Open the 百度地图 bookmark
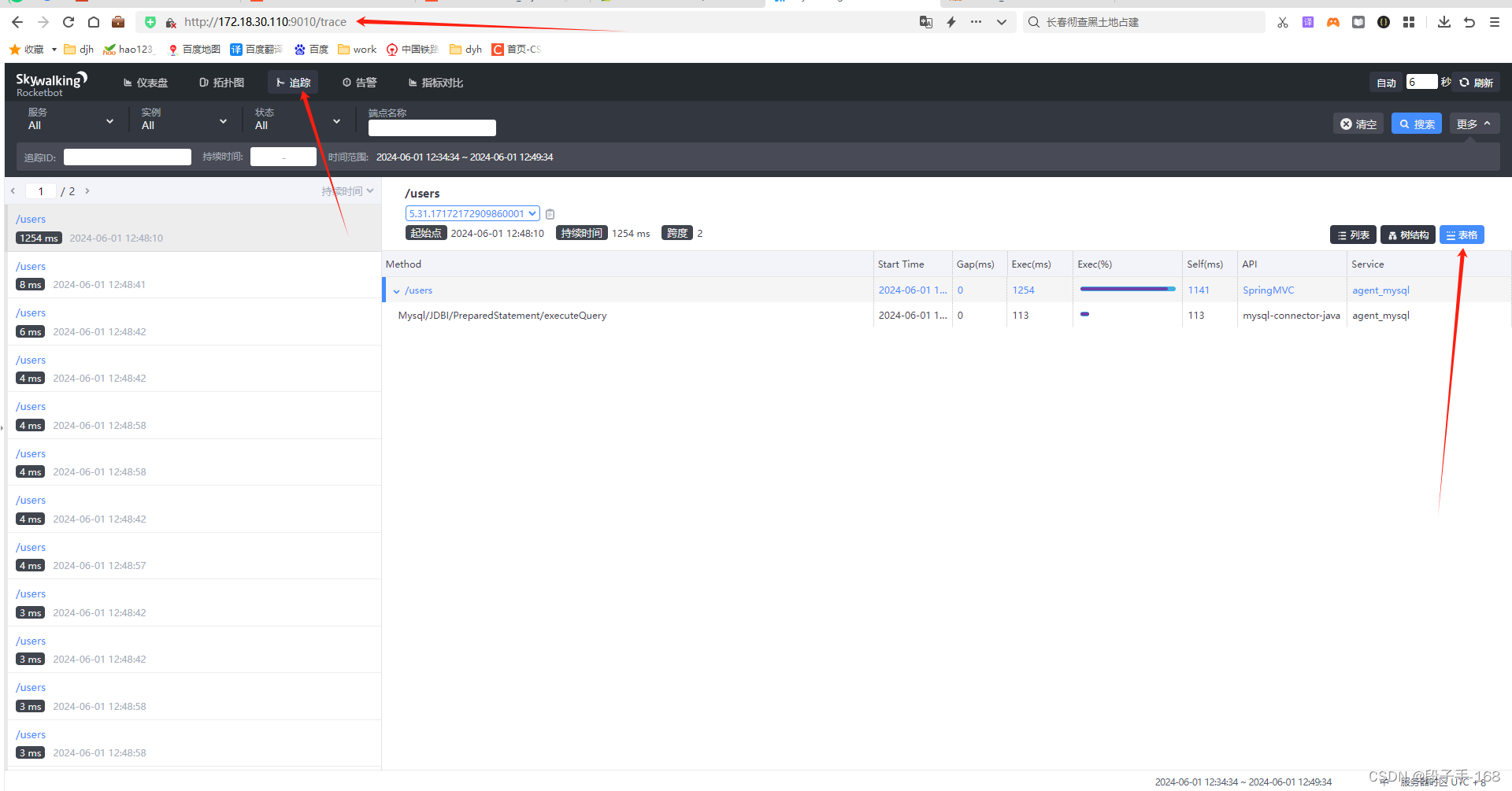 pos(195,49)
